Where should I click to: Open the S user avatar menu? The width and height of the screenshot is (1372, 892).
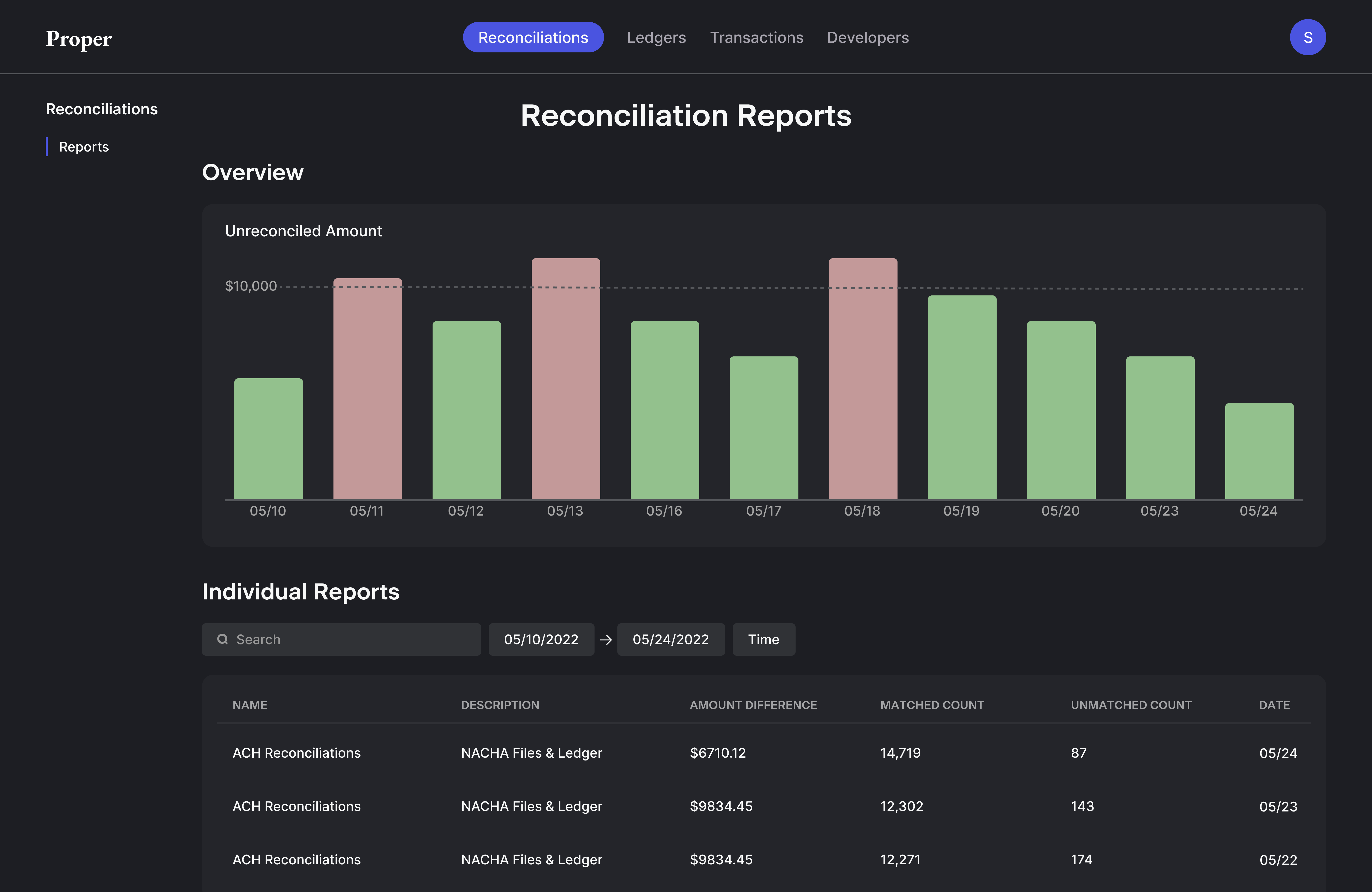tap(1307, 37)
